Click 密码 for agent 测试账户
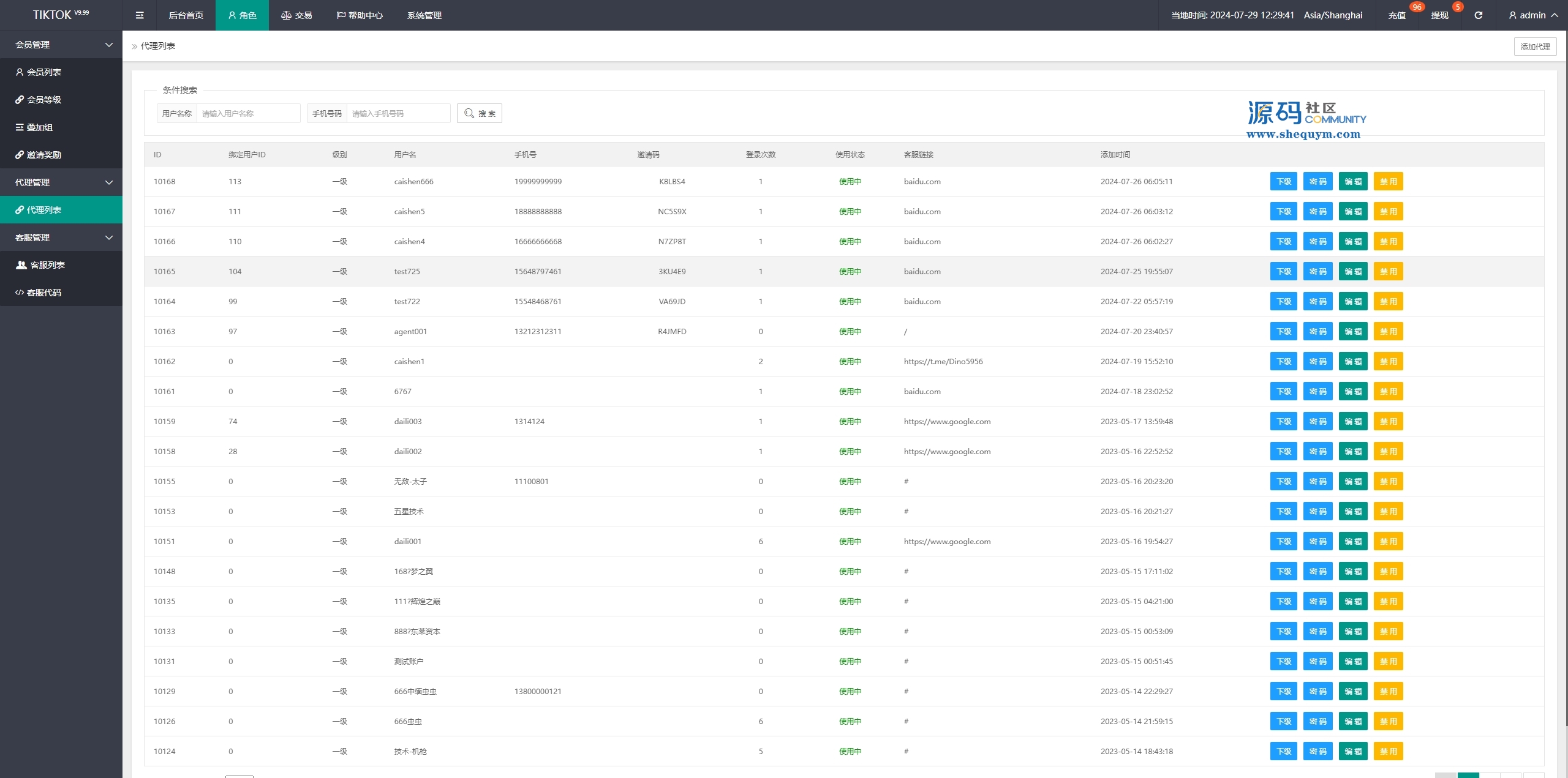 pyautogui.click(x=1318, y=662)
